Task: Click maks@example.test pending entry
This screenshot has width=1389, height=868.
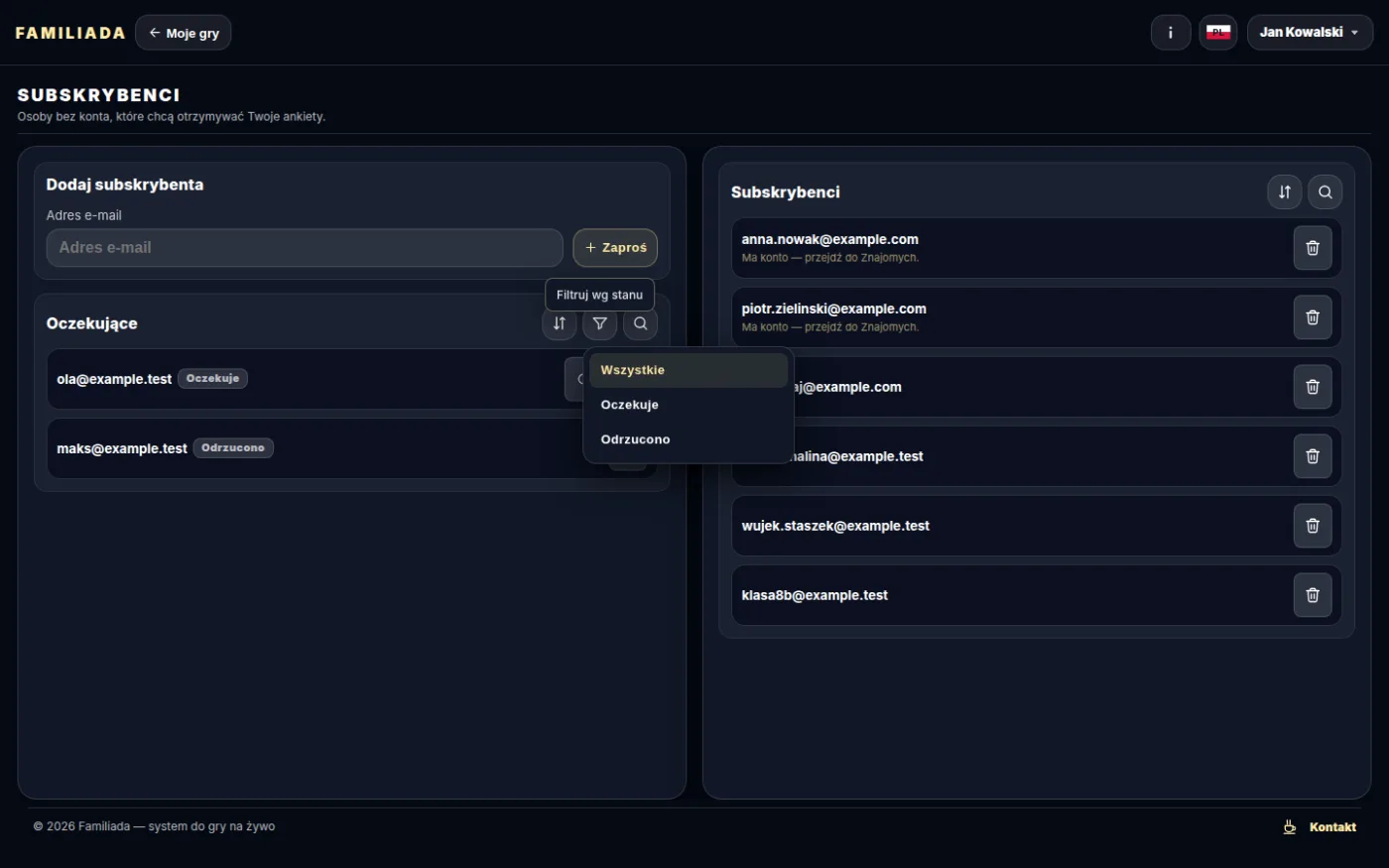Action: pos(122,448)
